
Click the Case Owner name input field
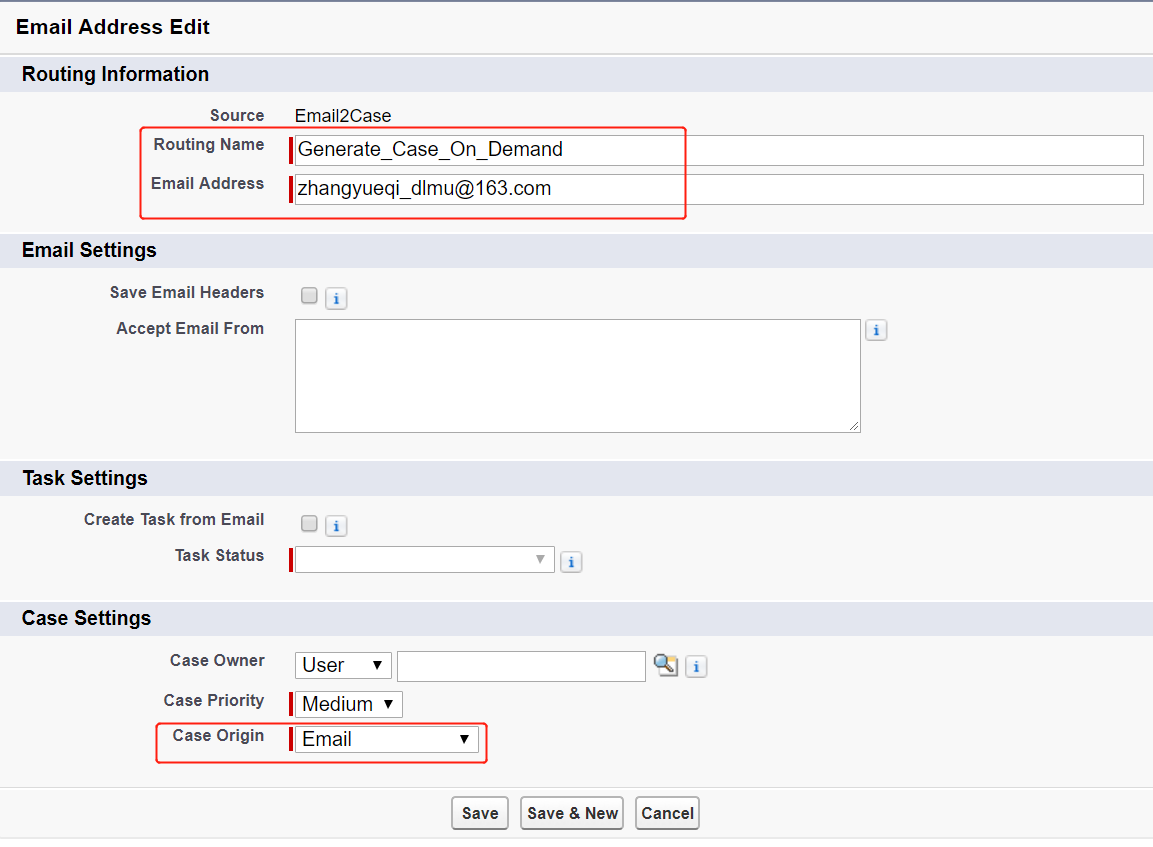pyautogui.click(x=521, y=666)
